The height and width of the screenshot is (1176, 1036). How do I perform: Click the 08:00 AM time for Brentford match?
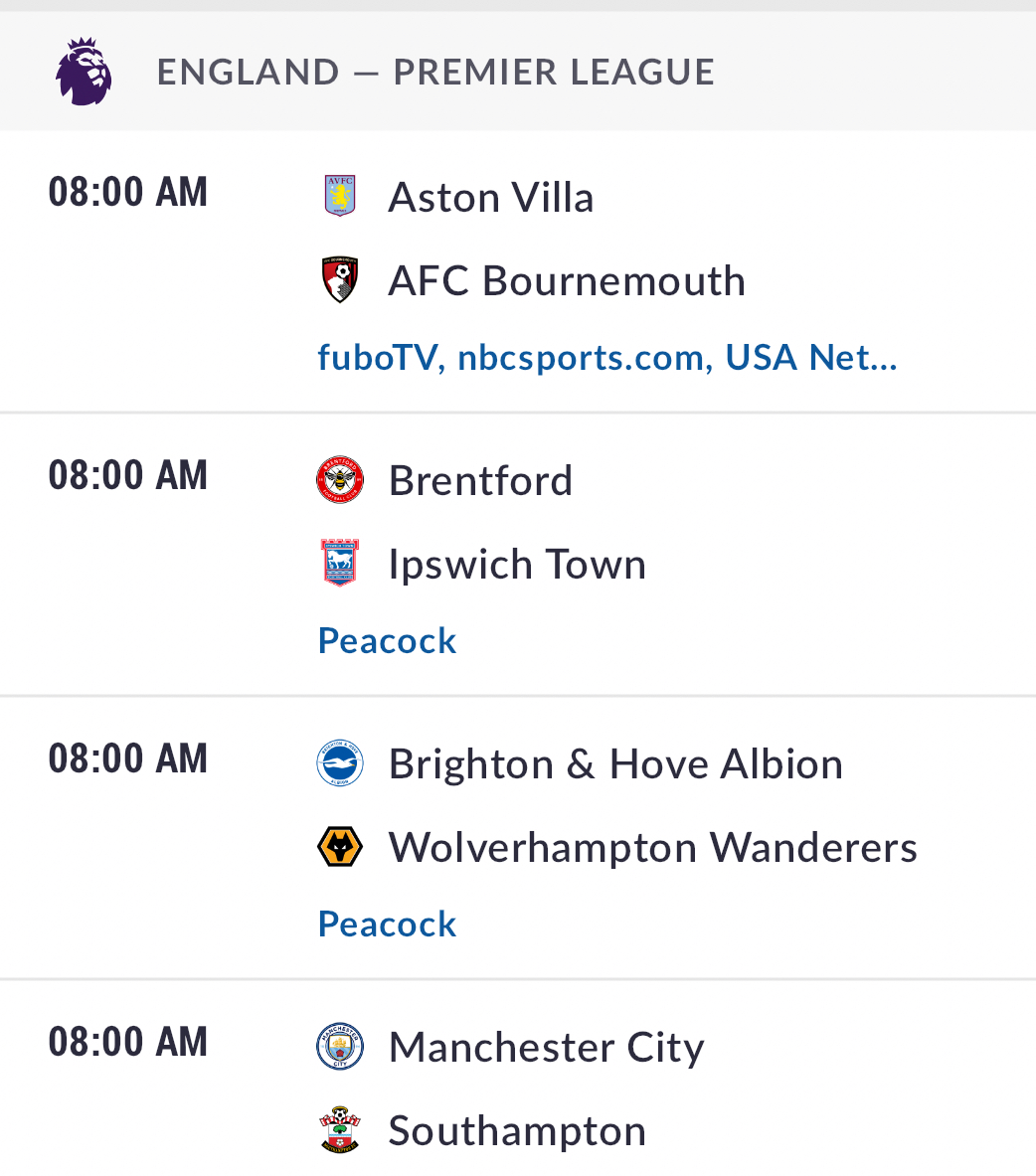(127, 475)
